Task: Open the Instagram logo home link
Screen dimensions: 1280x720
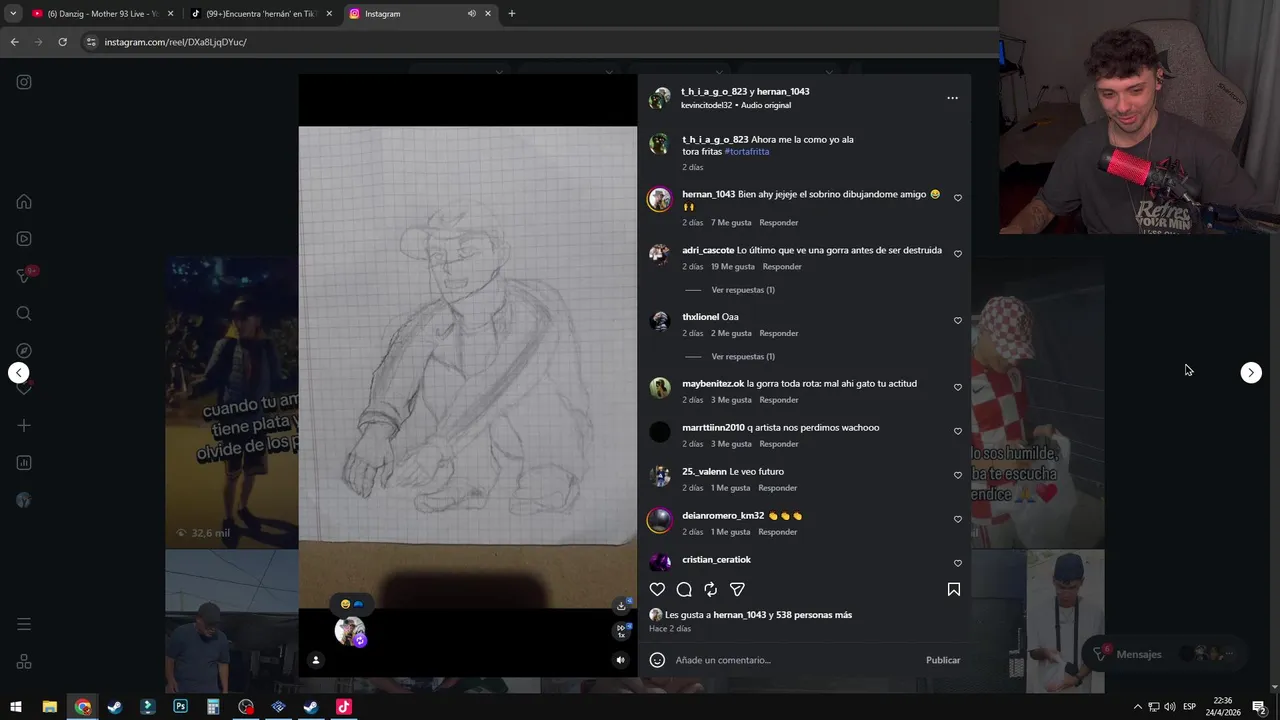Action: tap(24, 82)
